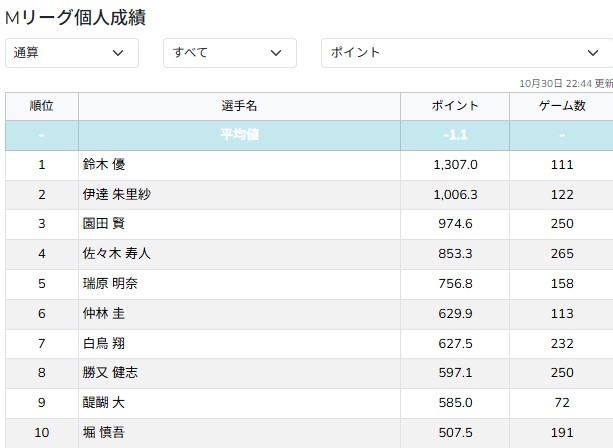Expand the すべて filter dropdown
This screenshot has height=448, width=613.
click(229, 53)
